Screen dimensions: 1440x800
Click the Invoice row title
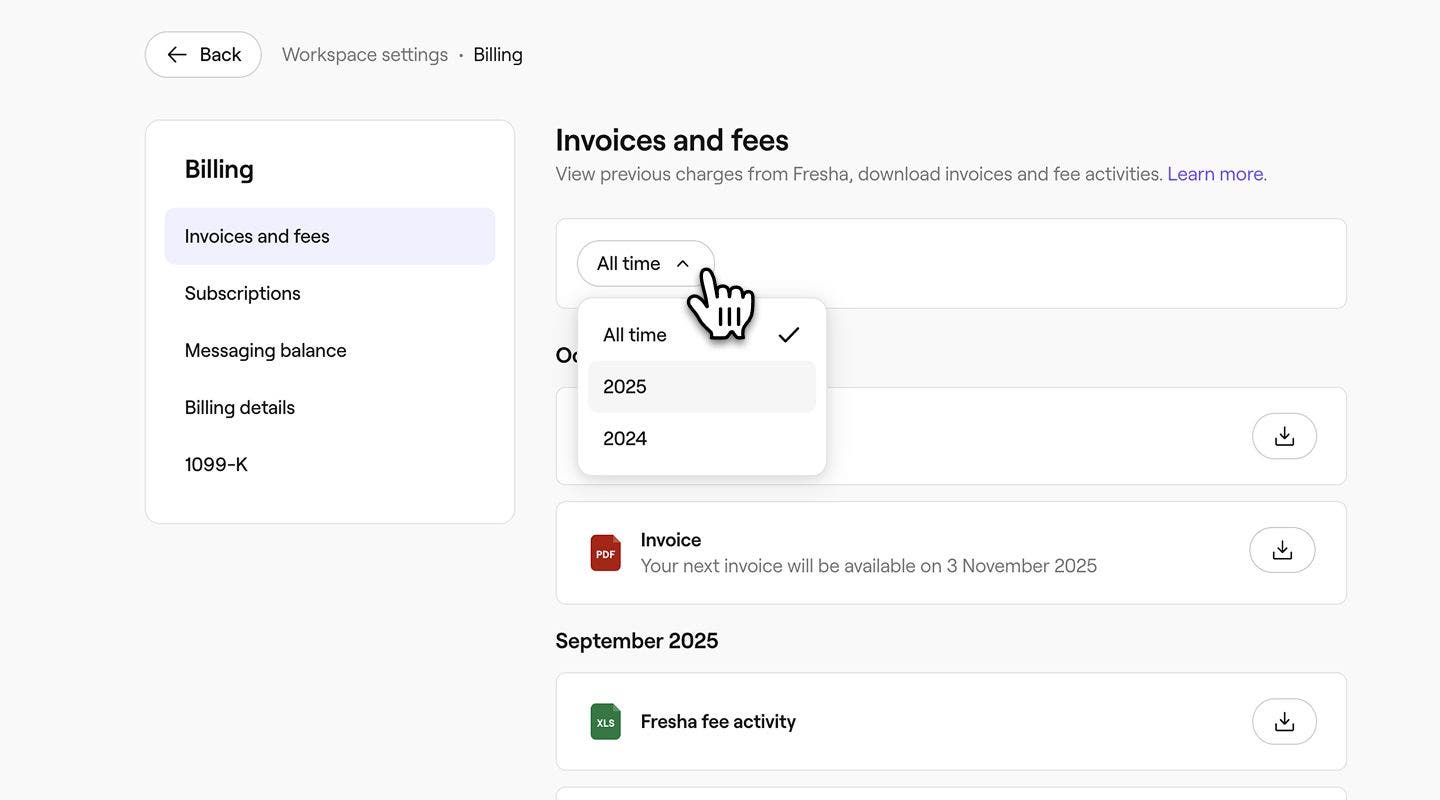click(671, 540)
